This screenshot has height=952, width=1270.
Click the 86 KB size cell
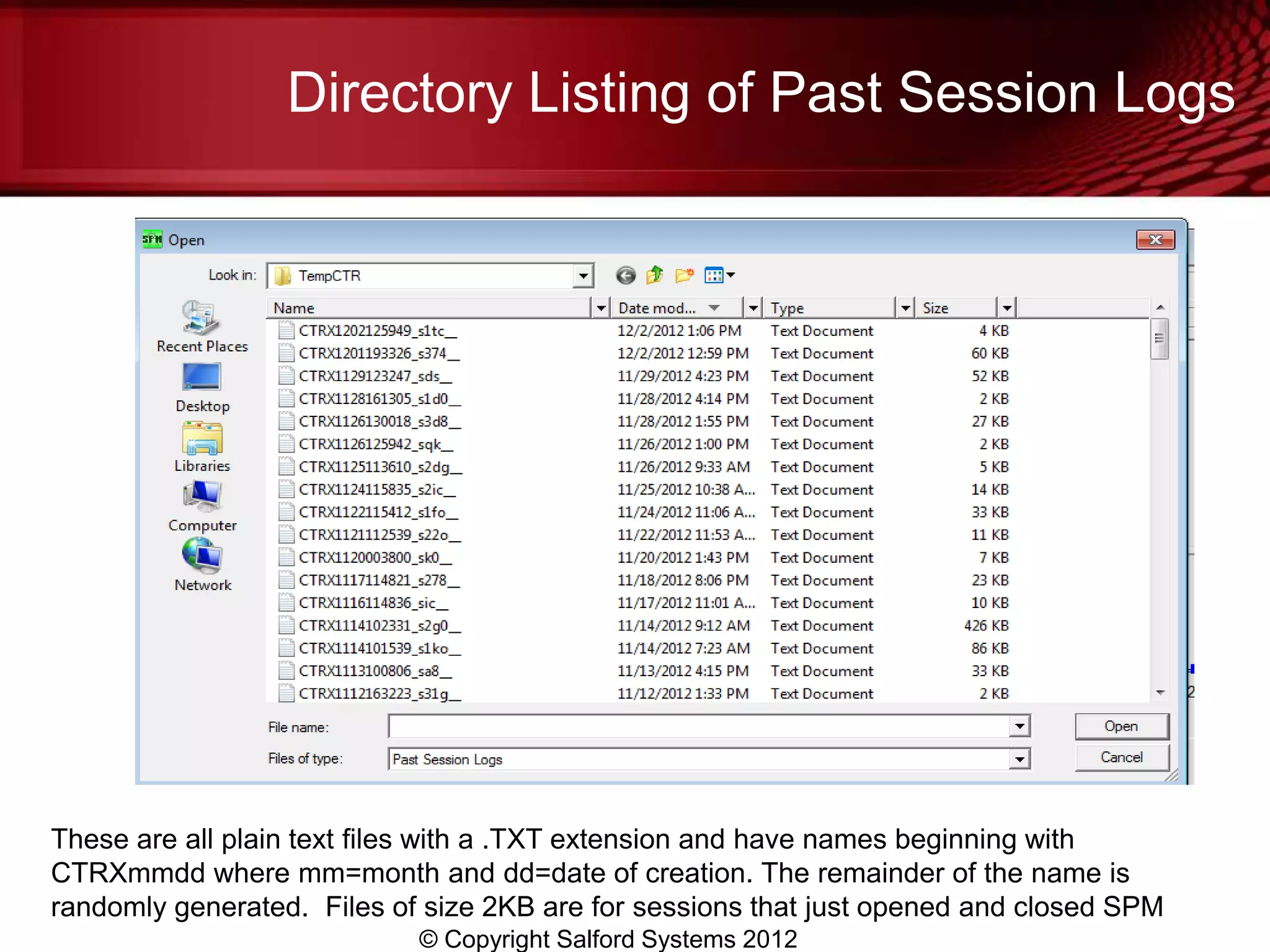(990, 648)
